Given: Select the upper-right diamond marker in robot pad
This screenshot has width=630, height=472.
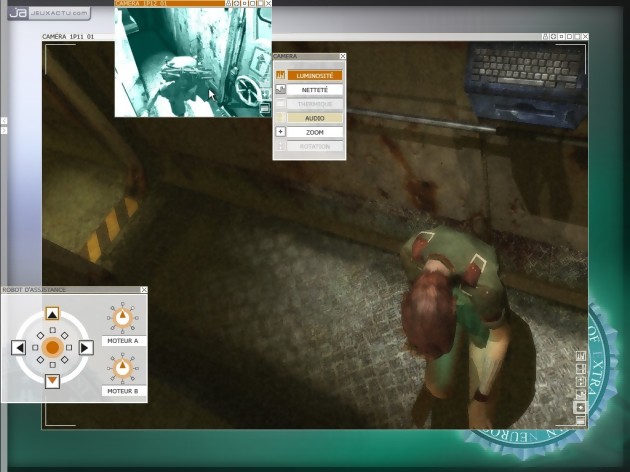Looking at the screenshot, I should (x=65, y=335).
